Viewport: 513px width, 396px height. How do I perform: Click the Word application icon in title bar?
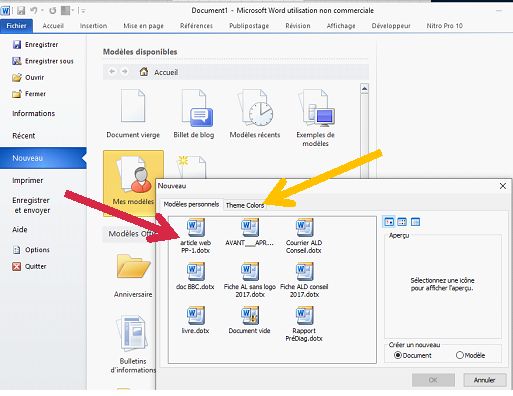click(5, 11)
